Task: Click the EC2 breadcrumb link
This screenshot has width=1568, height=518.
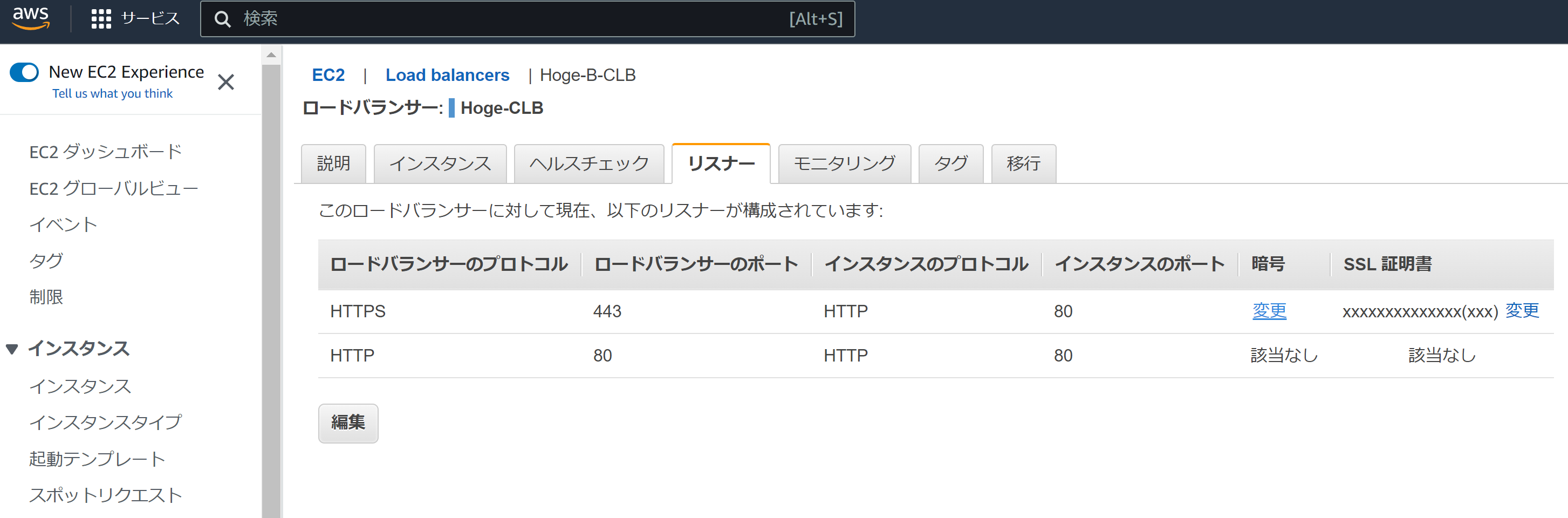Action: 328,75
